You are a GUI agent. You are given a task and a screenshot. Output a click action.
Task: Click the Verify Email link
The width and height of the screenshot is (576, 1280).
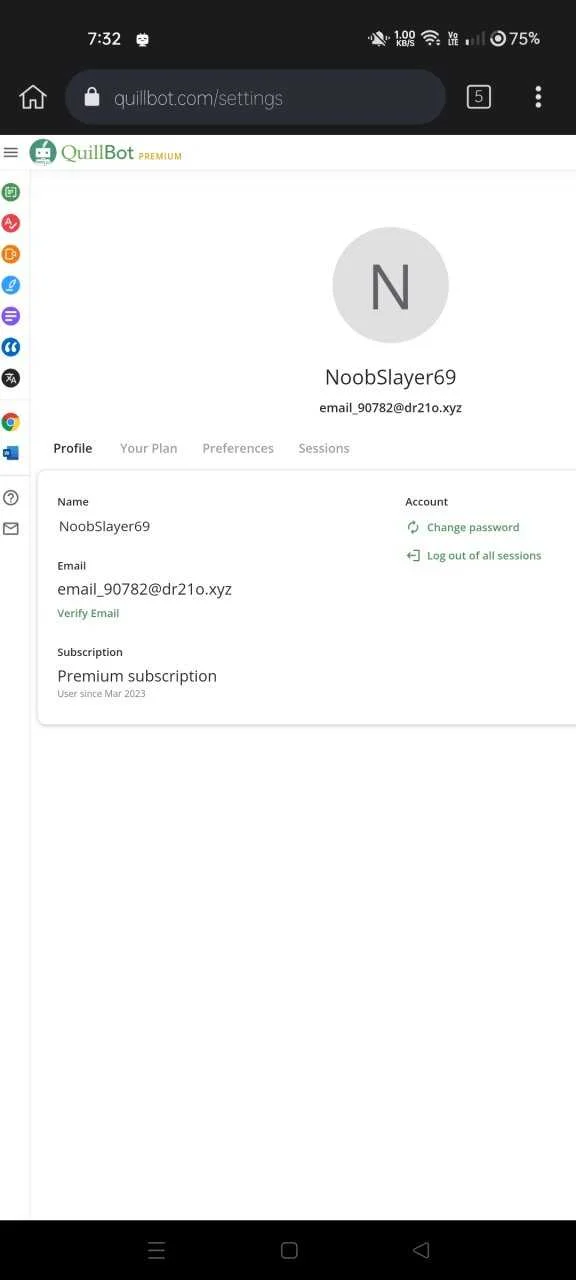click(88, 613)
